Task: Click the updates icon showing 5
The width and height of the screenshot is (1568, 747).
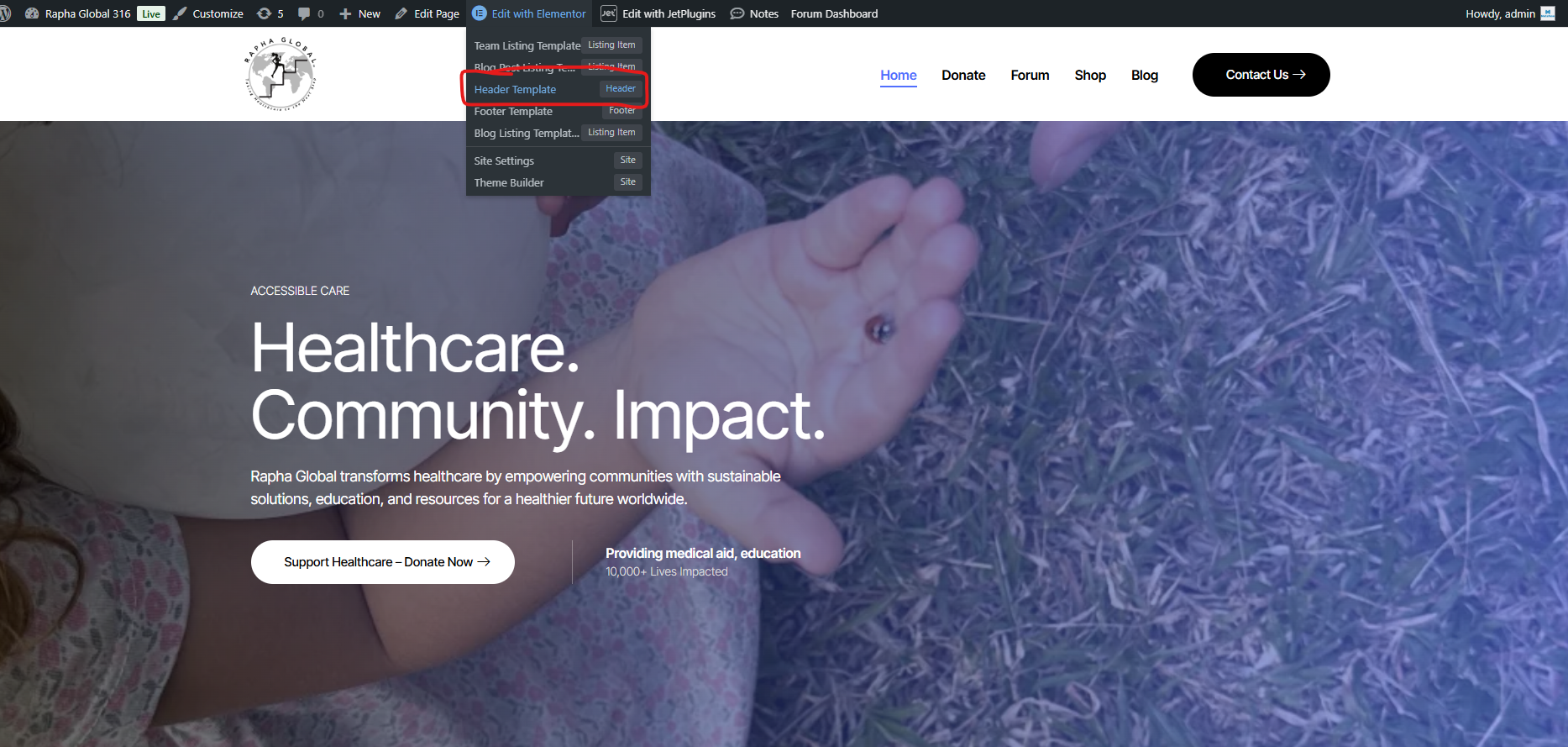Action: pyautogui.click(x=270, y=13)
